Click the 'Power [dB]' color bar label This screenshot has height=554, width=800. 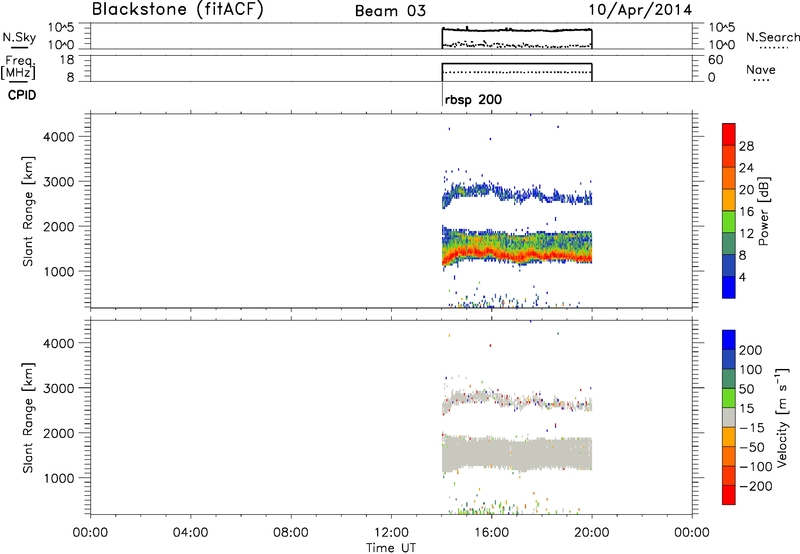click(763, 211)
